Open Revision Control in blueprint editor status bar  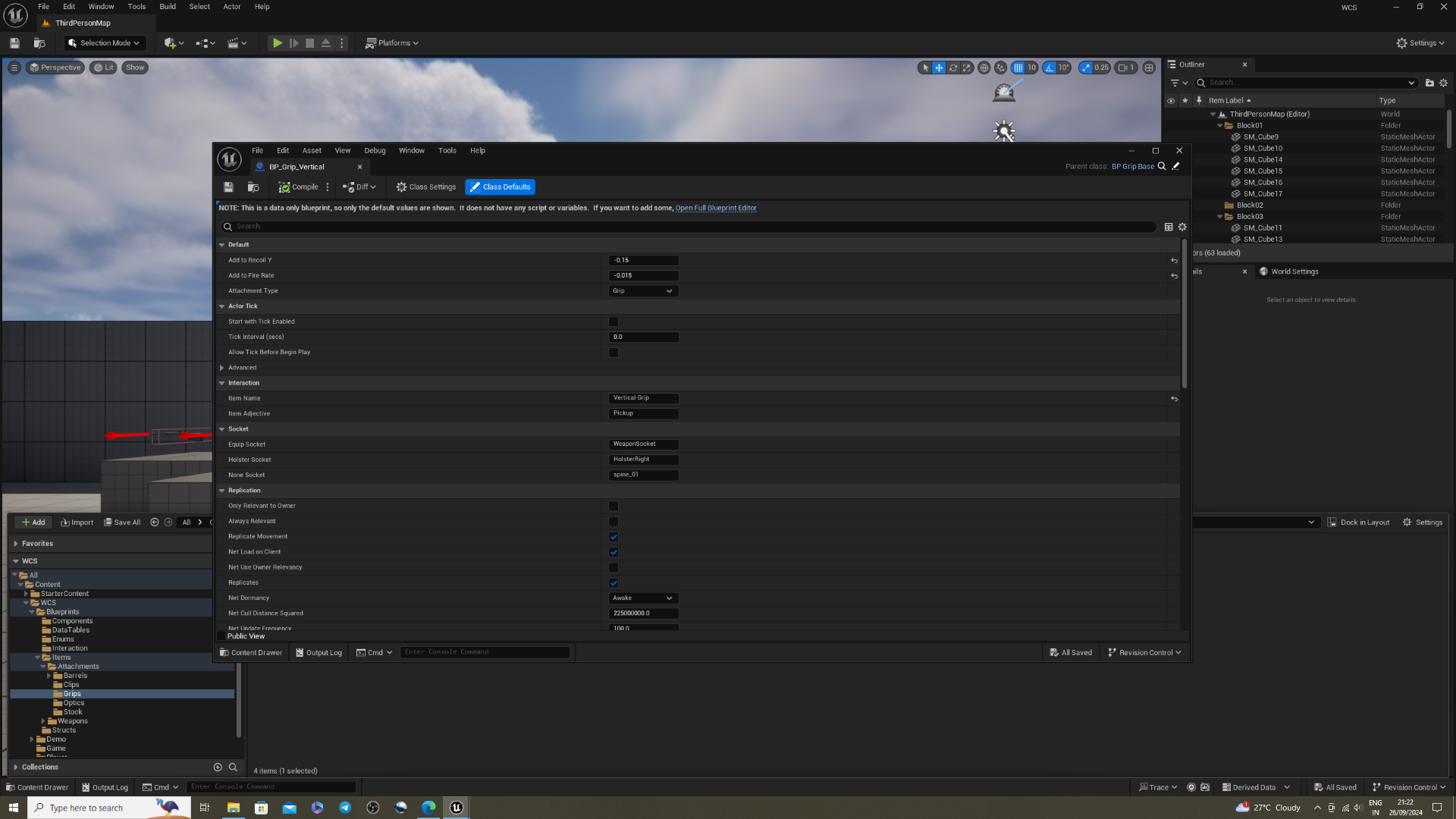1145,653
